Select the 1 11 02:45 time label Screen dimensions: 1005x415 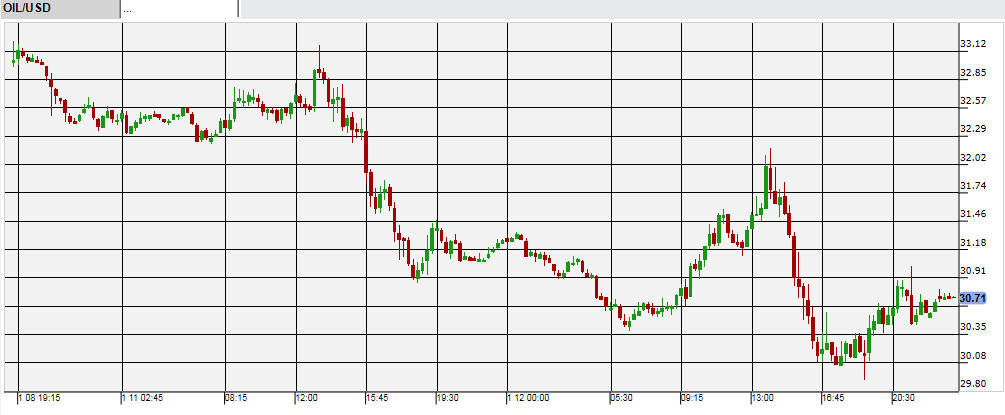coord(144,397)
